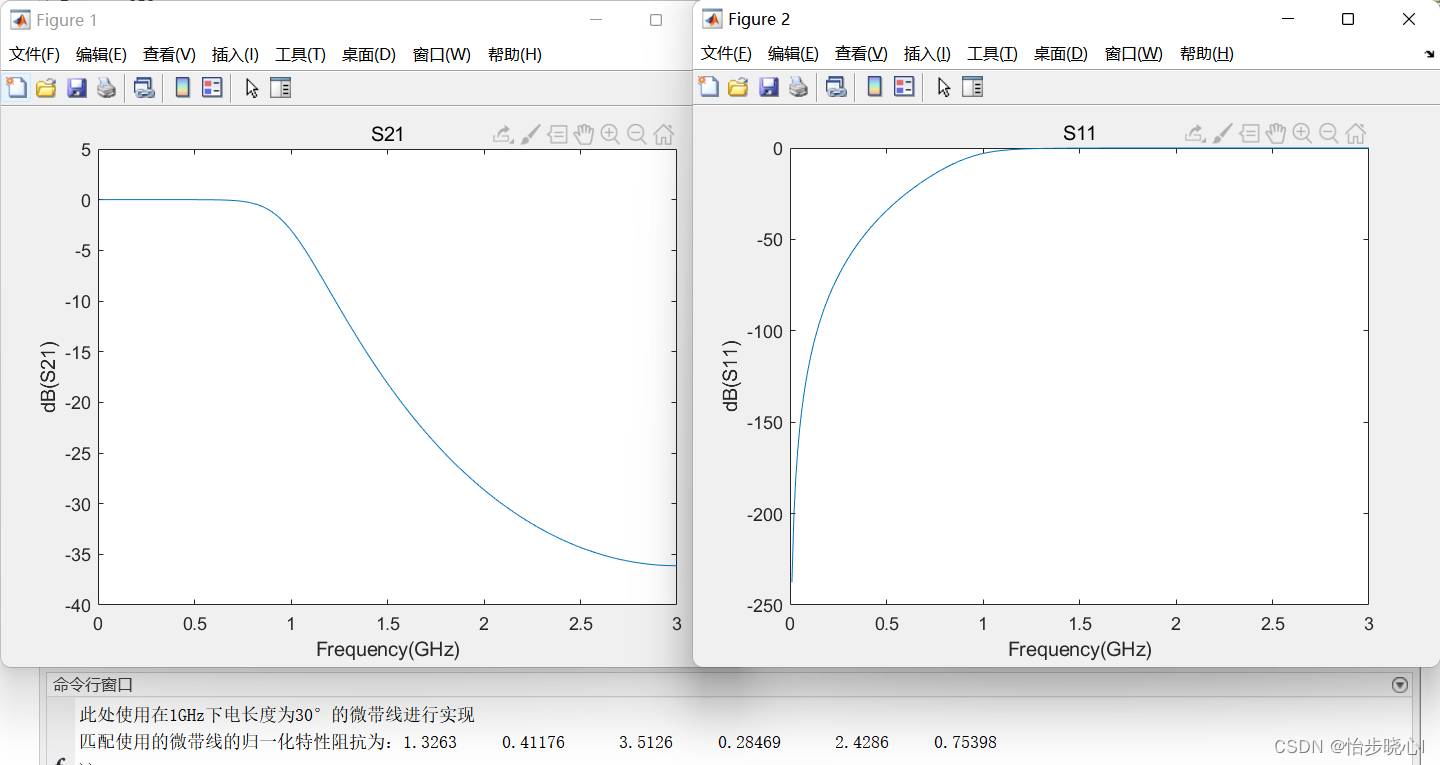
Task: Click zoom in tool above S21 plot
Action: [610, 134]
